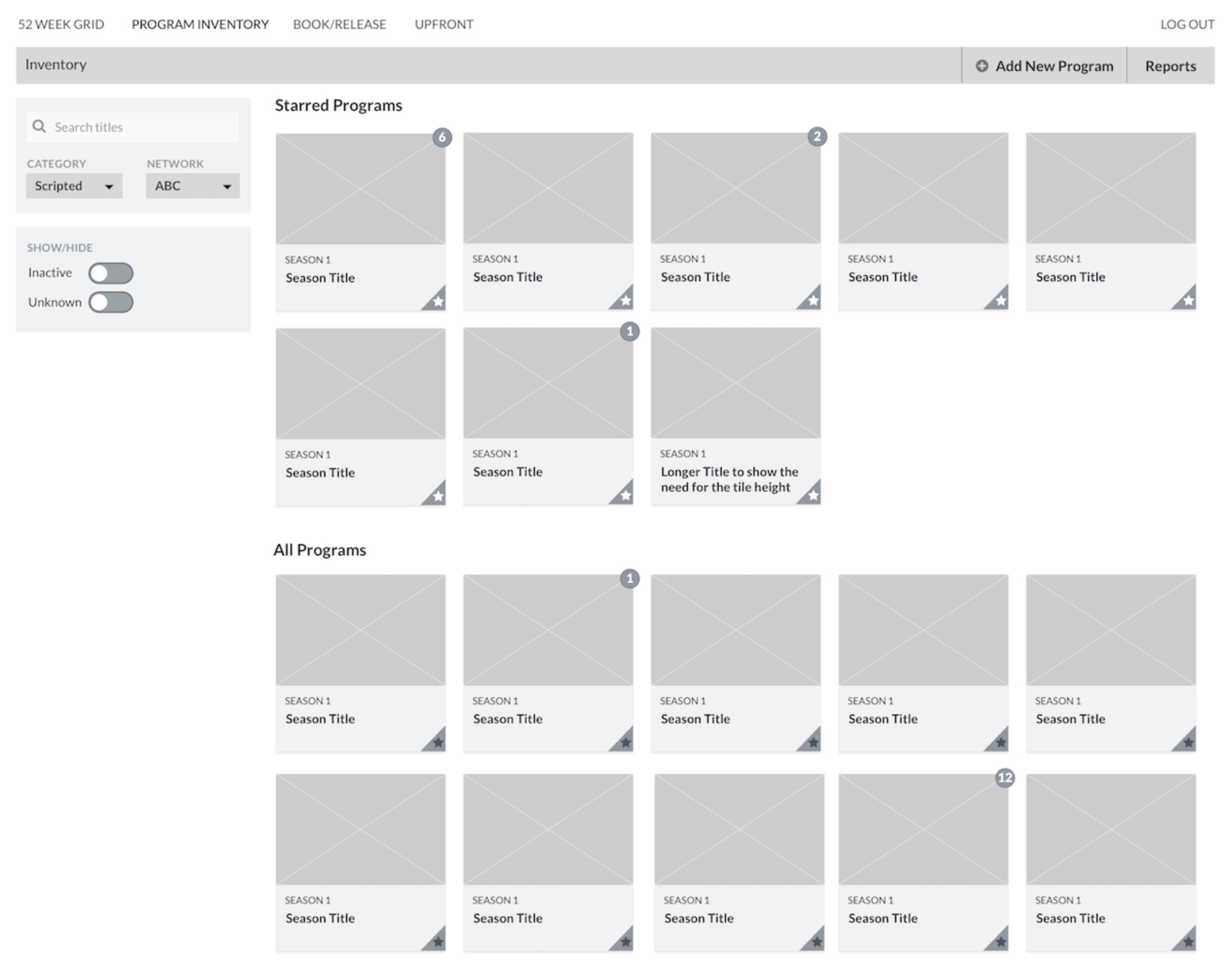The height and width of the screenshot is (963, 1232).
Task: Open the thumbnail of the badge 12 program
Action: pos(923,830)
